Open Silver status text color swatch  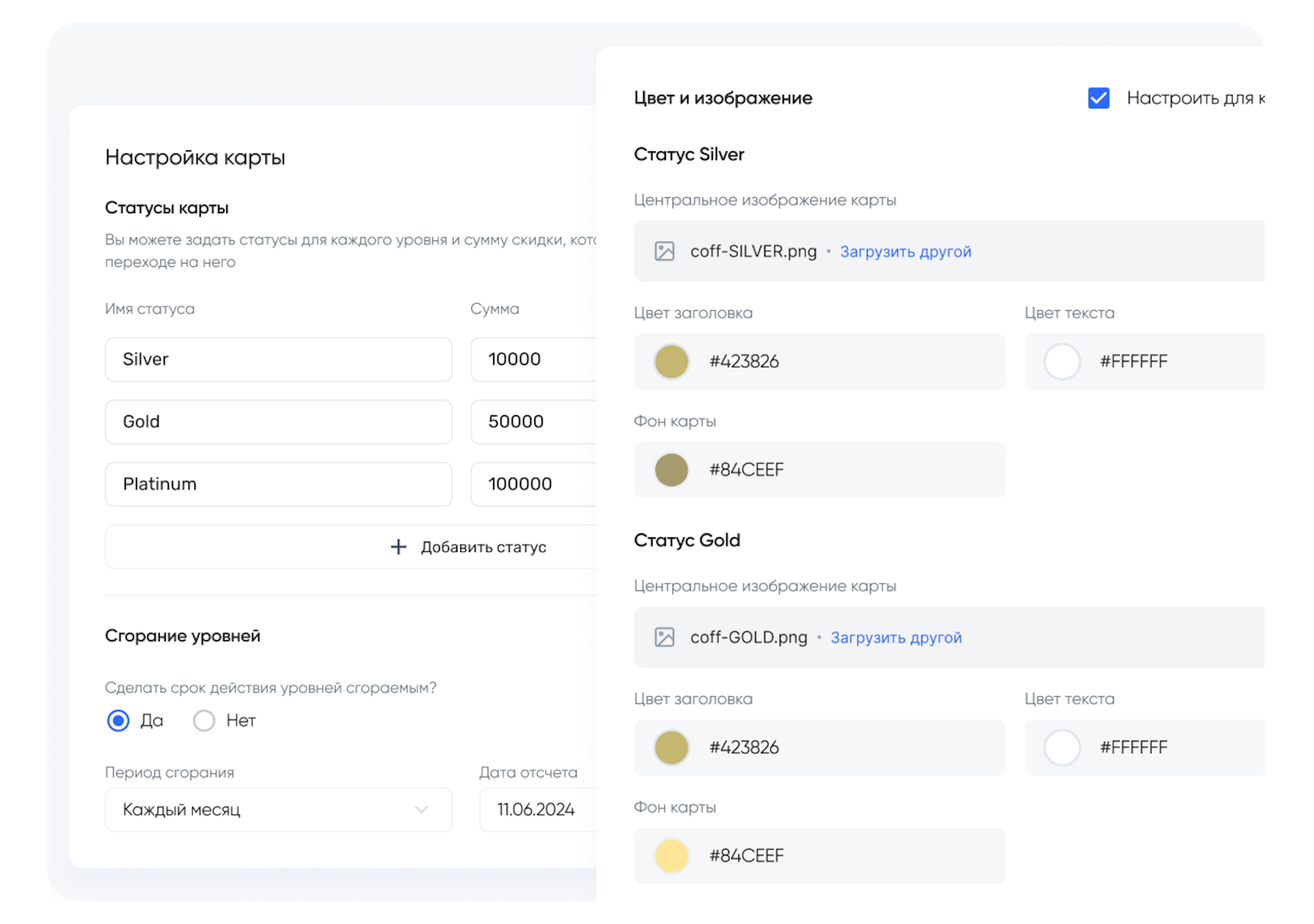1061,361
